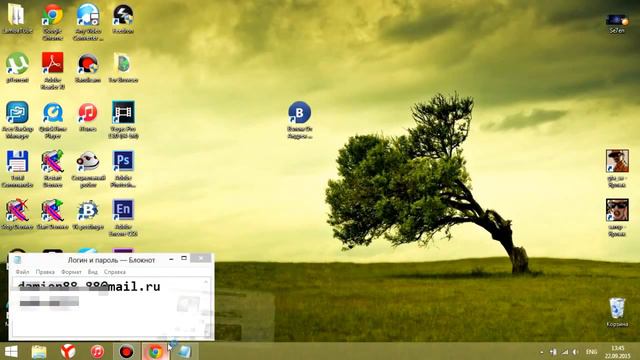The width and height of the screenshot is (640, 360).
Task: Open the taskbar clock and date
Action: pyautogui.click(x=617, y=352)
